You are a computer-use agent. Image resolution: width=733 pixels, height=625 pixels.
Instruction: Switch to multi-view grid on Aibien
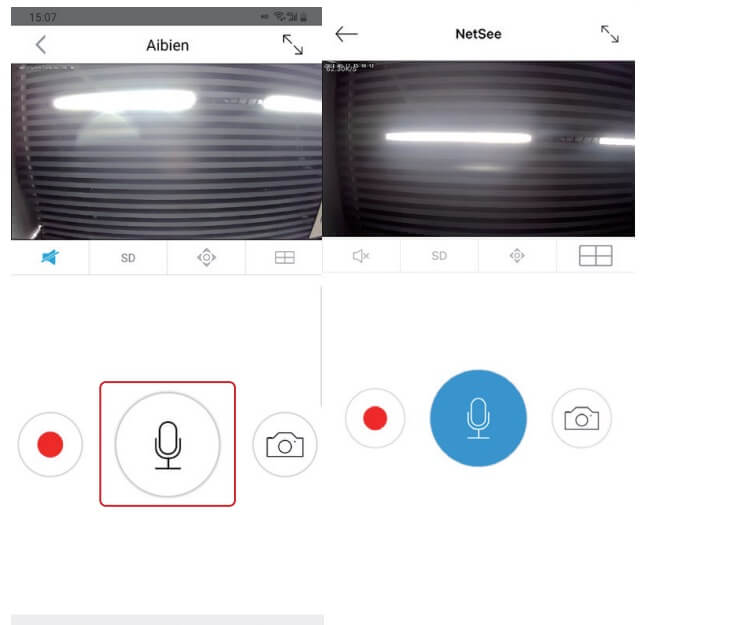coord(285,258)
